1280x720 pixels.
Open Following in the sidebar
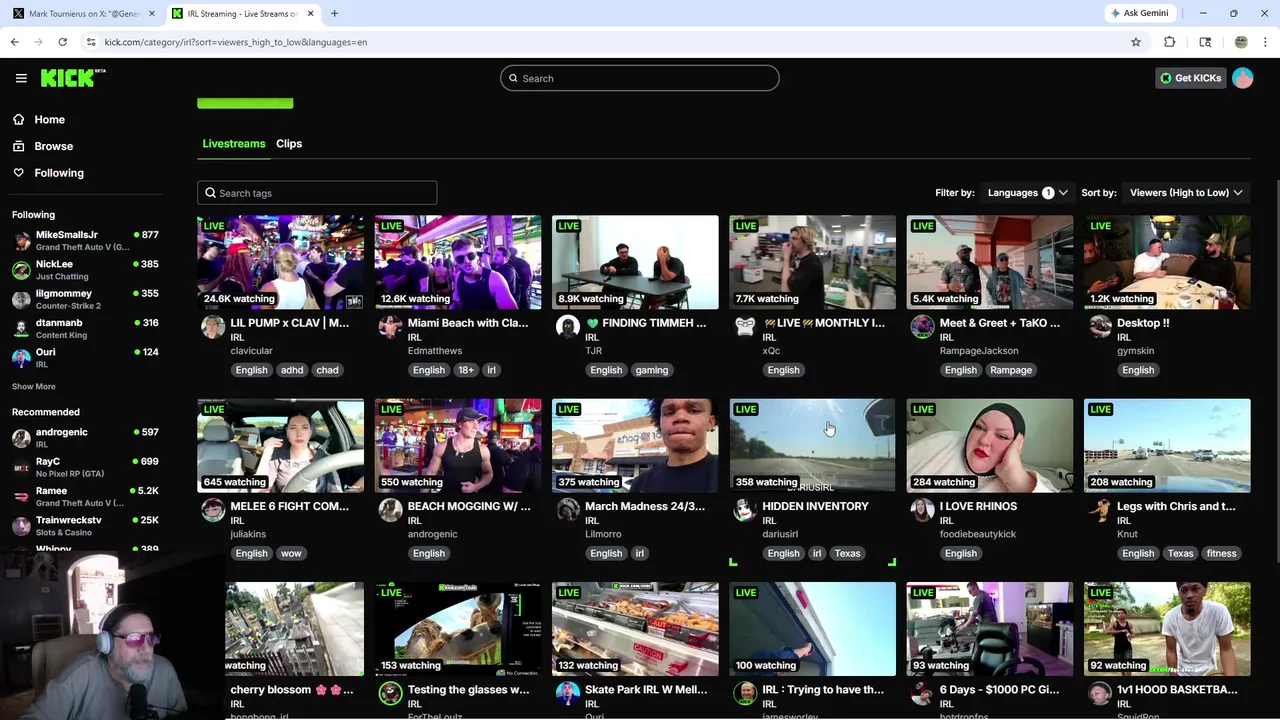coord(59,173)
